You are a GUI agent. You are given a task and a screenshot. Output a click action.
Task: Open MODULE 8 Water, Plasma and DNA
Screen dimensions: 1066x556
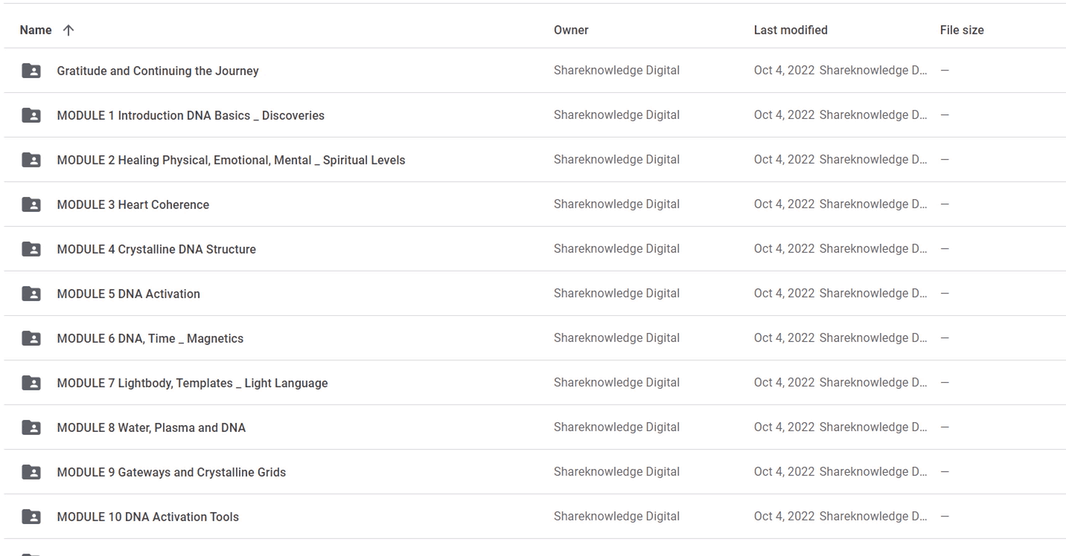[151, 427]
